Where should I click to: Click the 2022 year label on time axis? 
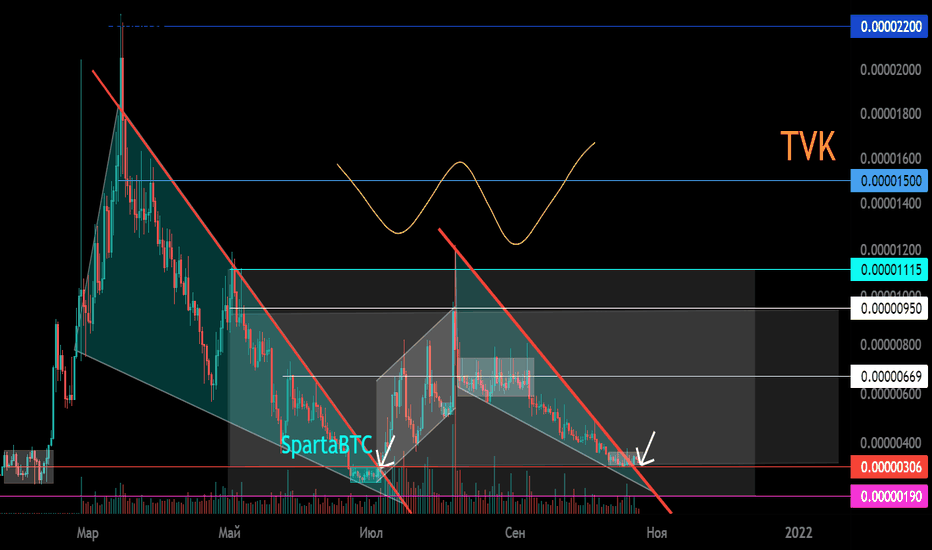[x=798, y=533]
